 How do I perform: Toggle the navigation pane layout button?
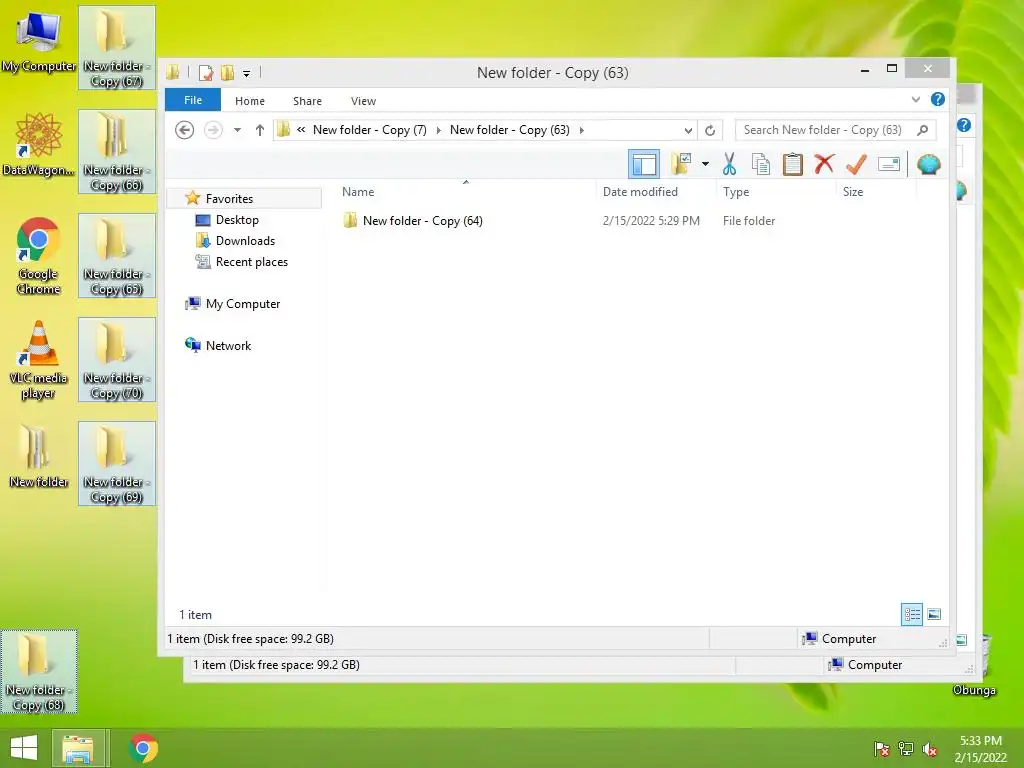[x=644, y=164]
